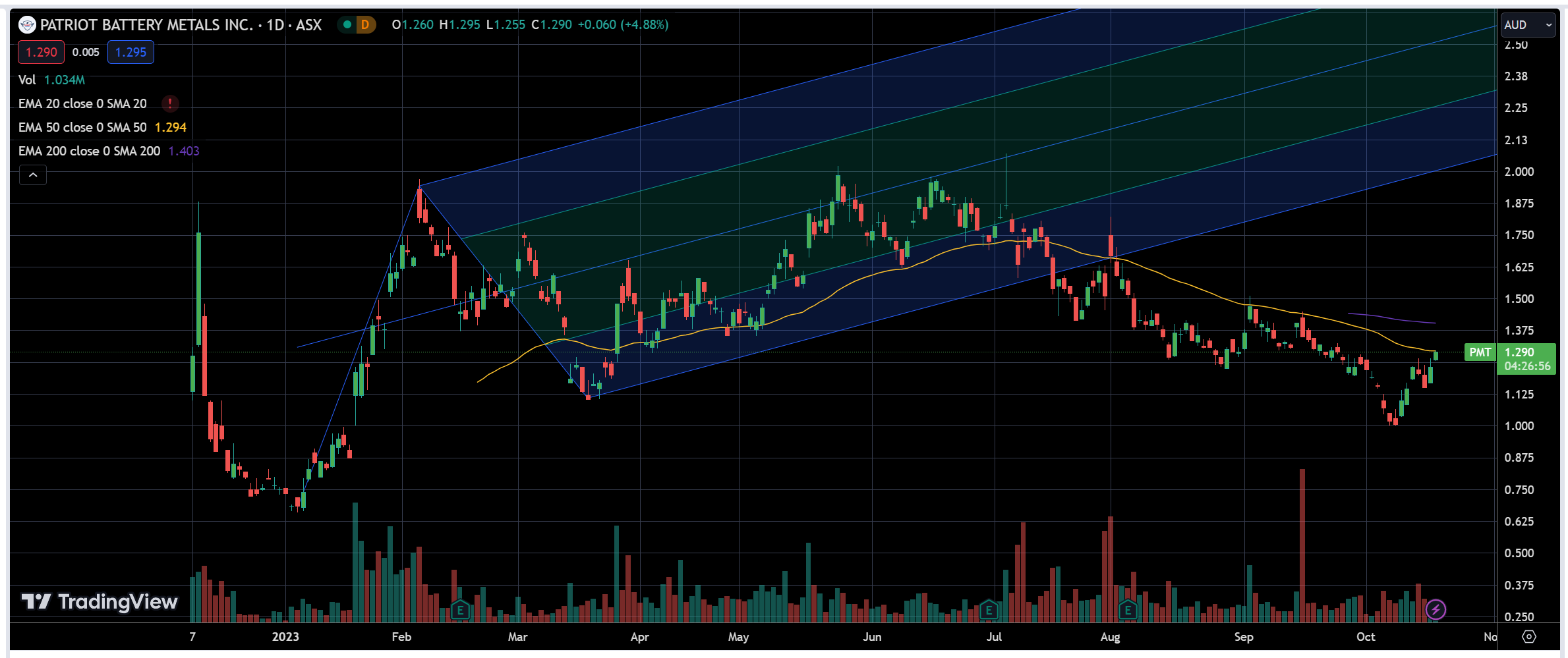Image resolution: width=1568 pixels, height=658 pixels.
Task: Click the 2023 label on time axis
Action: [x=285, y=637]
